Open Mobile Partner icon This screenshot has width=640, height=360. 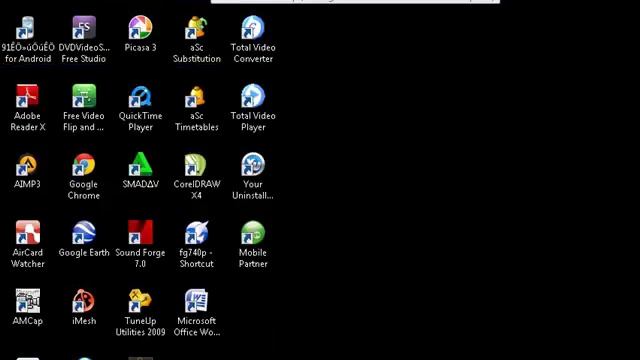pyautogui.click(x=253, y=233)
